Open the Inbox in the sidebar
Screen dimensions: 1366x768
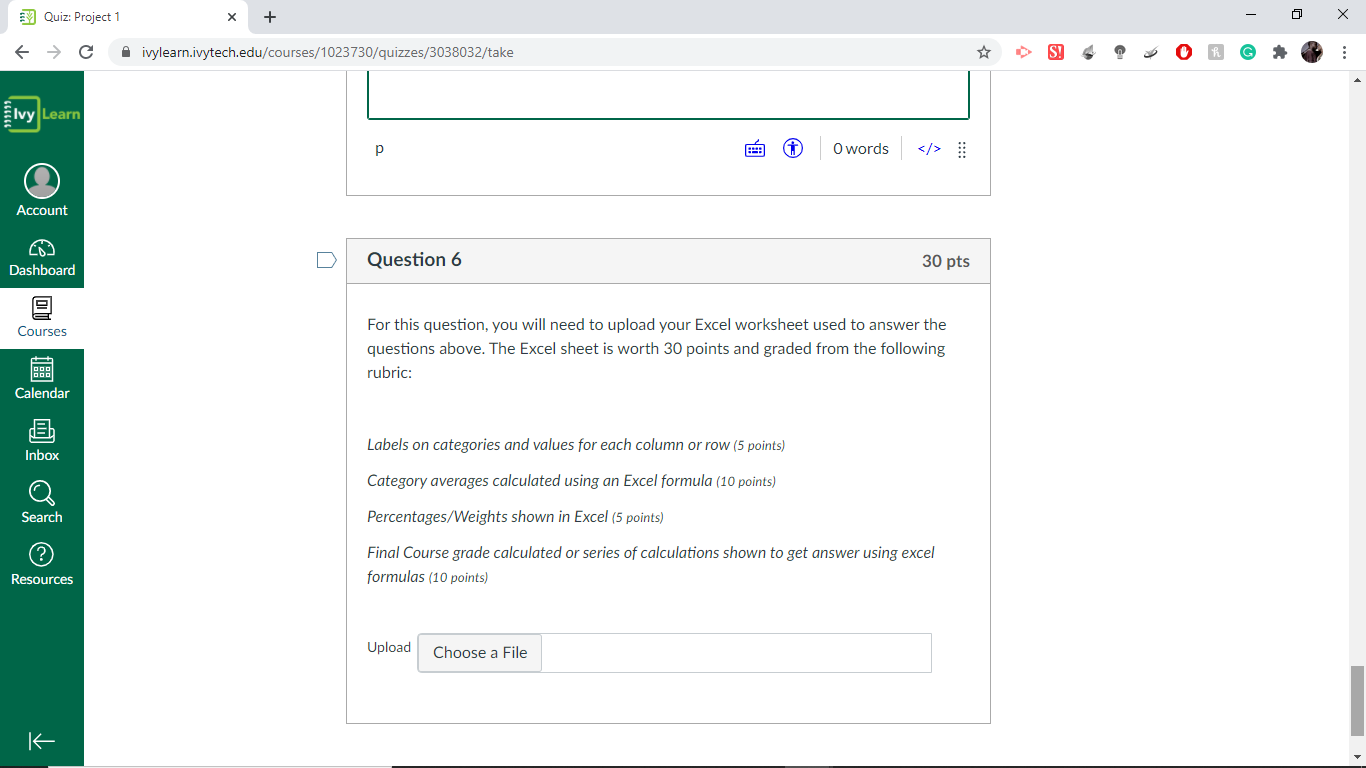click(x=41, y=440)
